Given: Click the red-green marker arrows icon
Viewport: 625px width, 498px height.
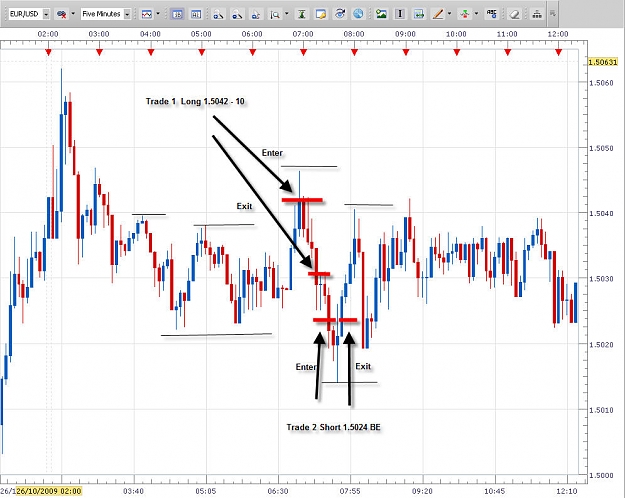Looking at the screenshot, I should coord(464,14).
